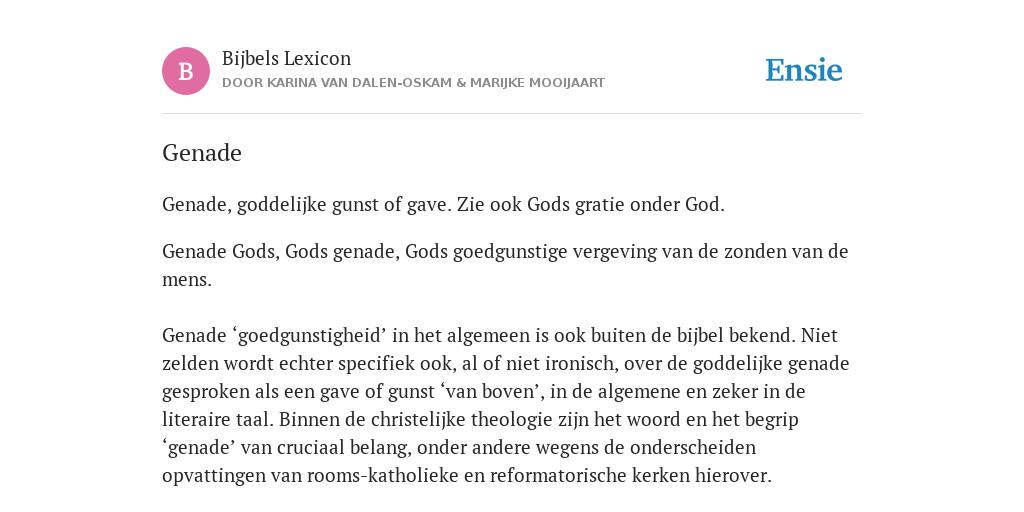This screenshot has width=1024, height=512.
Task: Open the Bijbels Lexicon title
Action: [287, 59]
